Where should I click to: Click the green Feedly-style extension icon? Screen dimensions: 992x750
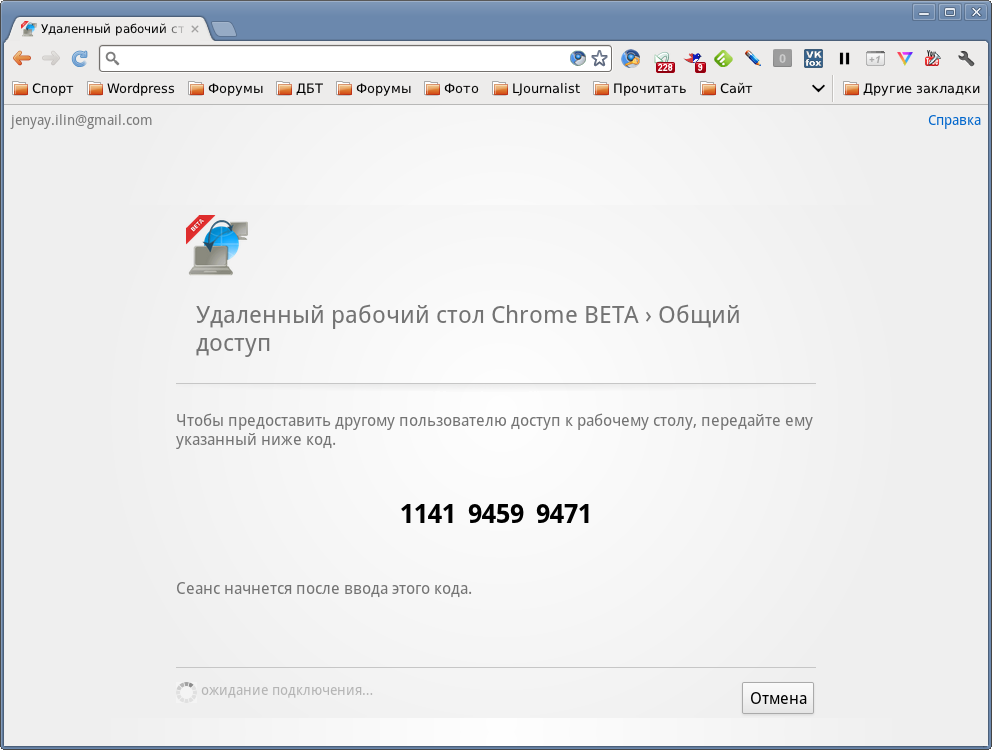723,59
